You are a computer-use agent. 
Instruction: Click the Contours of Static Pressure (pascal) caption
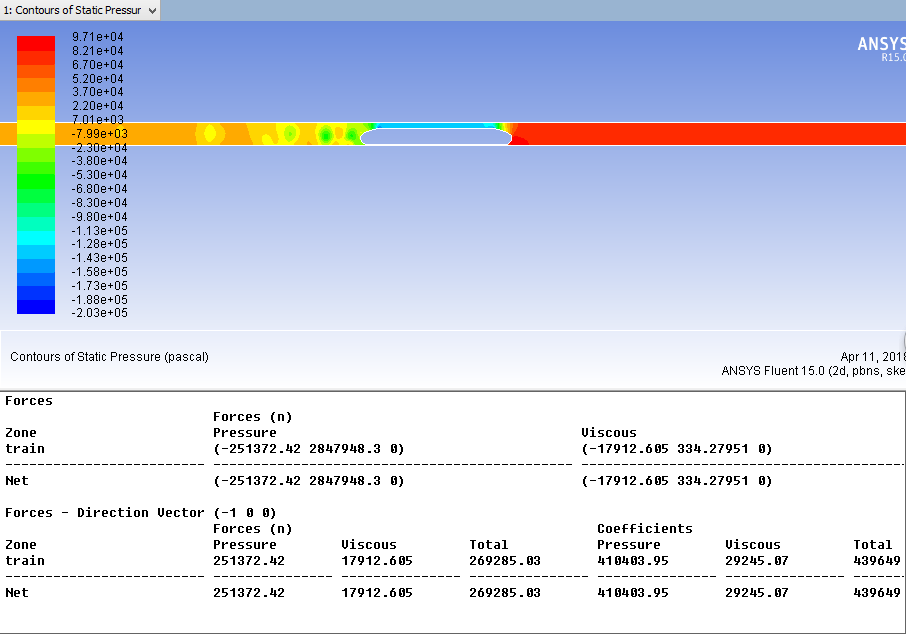(x=109, y=357)
